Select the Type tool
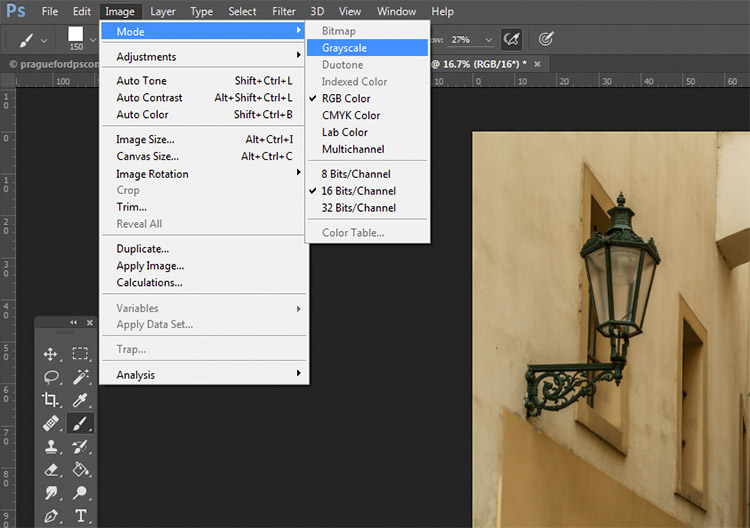750x528 pixels. pyautogui.click(x=80, y=516)
